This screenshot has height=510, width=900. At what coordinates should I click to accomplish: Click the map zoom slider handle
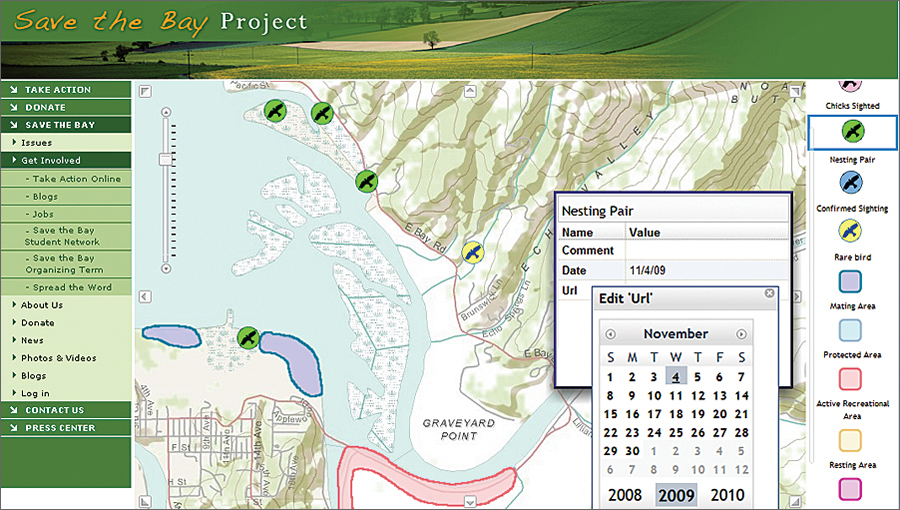pos(166,159)
